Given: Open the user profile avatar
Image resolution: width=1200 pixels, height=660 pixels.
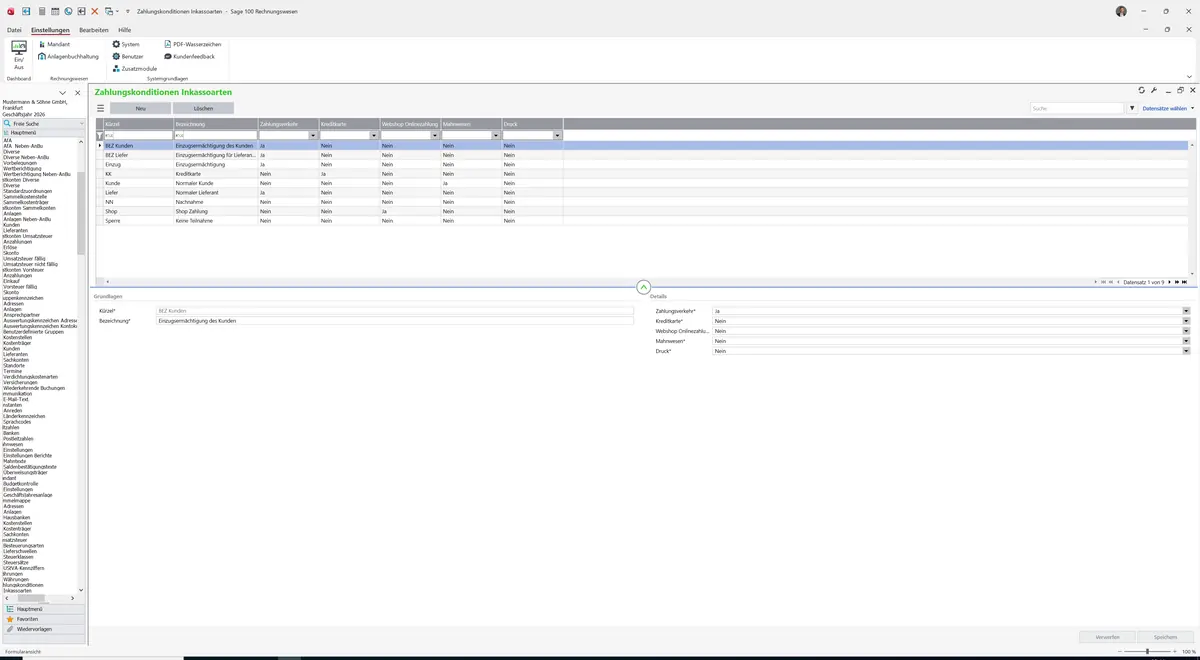Looking at the screenshot, I should click(x=1121, y=11).
